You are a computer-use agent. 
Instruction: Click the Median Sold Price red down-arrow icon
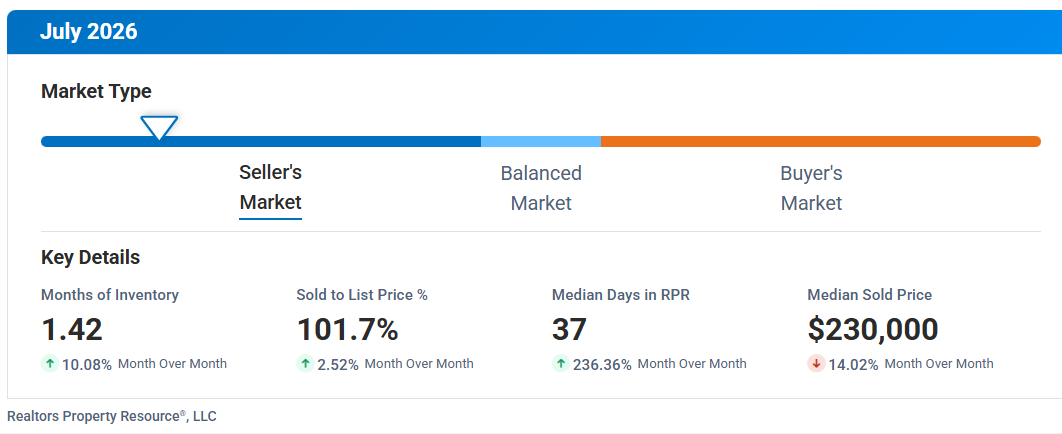click(816, 364)
